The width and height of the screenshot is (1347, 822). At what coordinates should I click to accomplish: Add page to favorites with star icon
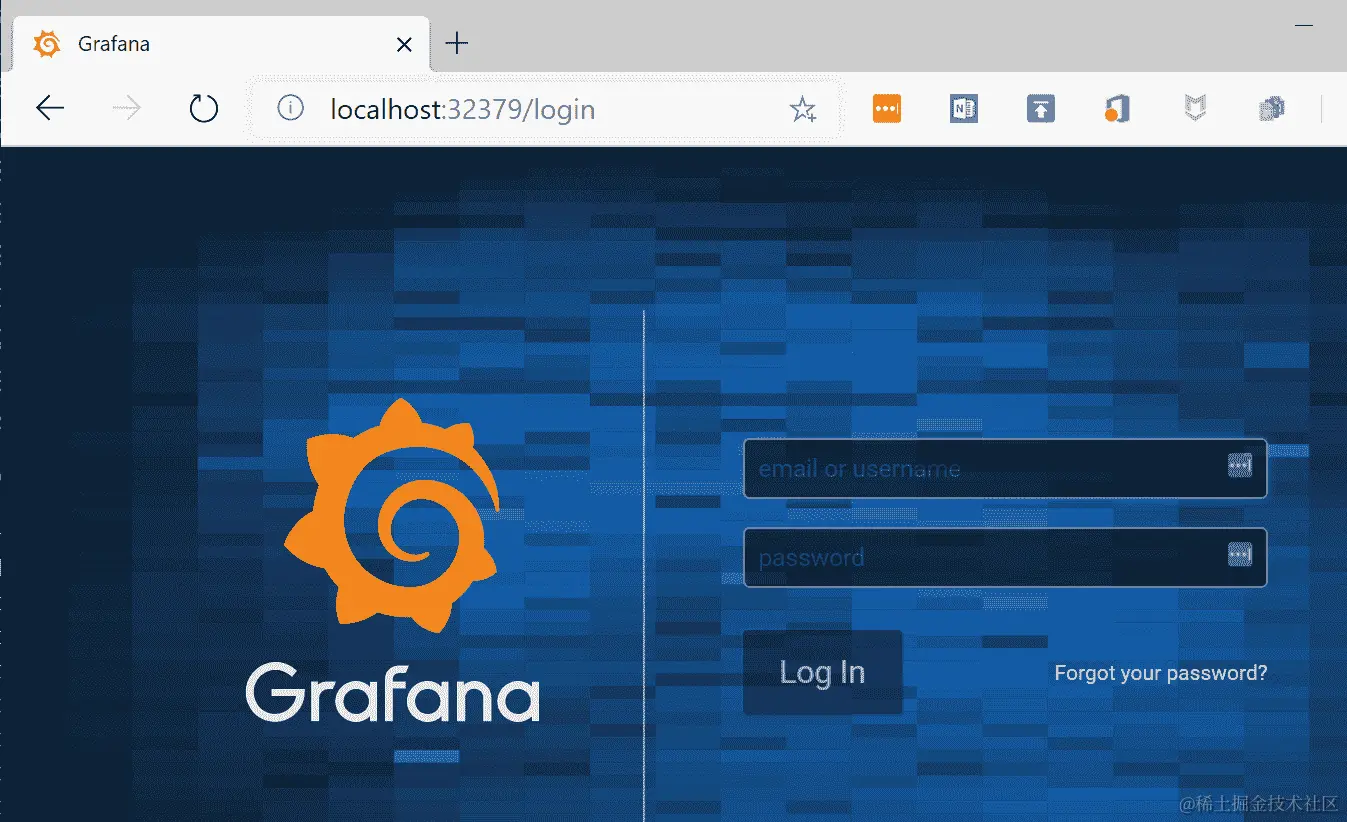click(x=803, y=109)
